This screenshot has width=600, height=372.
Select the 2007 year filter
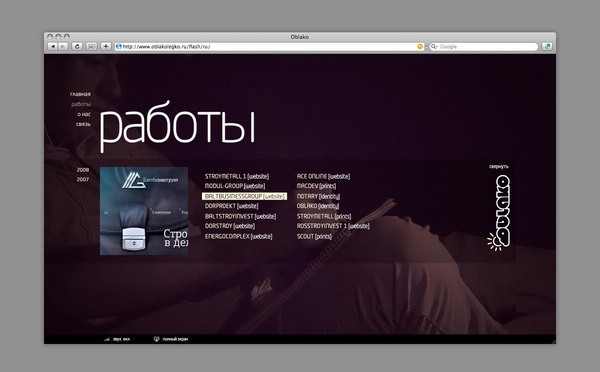pos(83,179)
